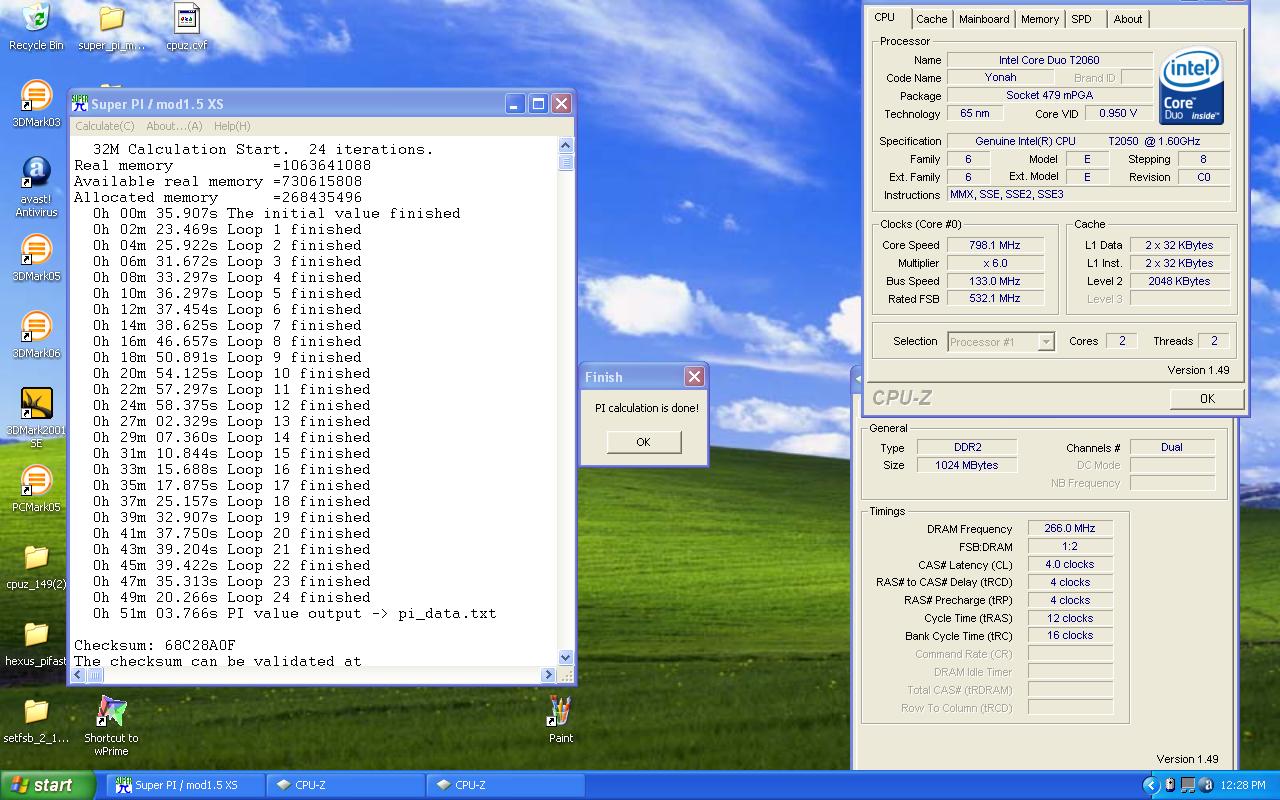Maximize the Super PI window
The width and height of the screenshot is (1280, 800).
[538, 103]
